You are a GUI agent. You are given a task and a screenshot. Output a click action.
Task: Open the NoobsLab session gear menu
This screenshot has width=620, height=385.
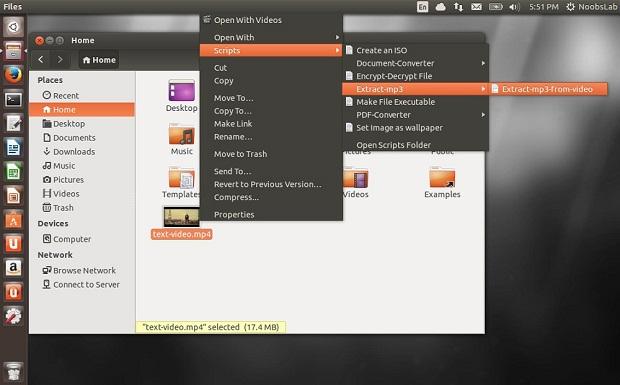[592, 7]
